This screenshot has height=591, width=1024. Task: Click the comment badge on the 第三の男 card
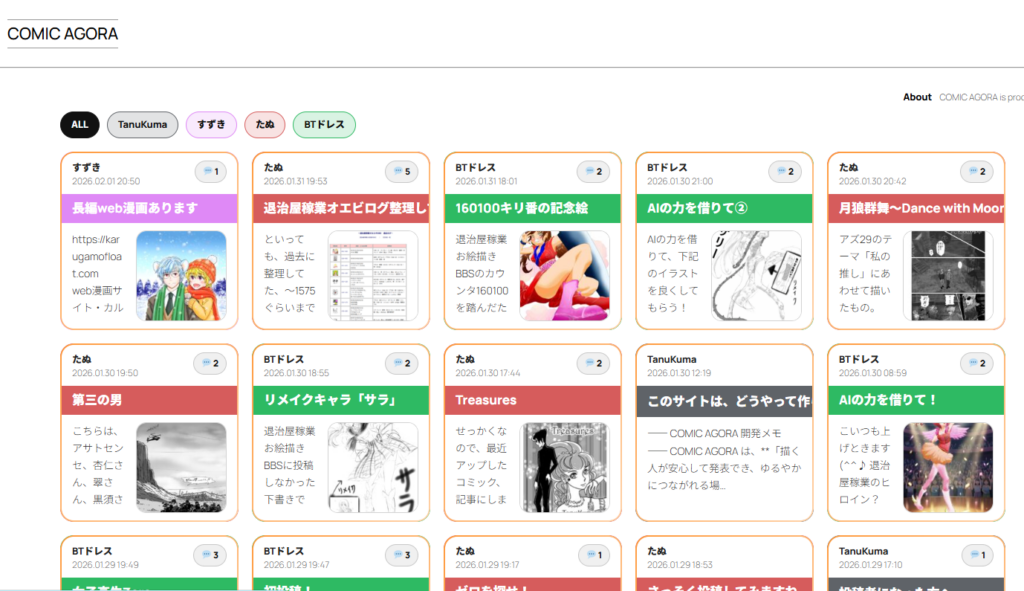[x=210, y=364]
